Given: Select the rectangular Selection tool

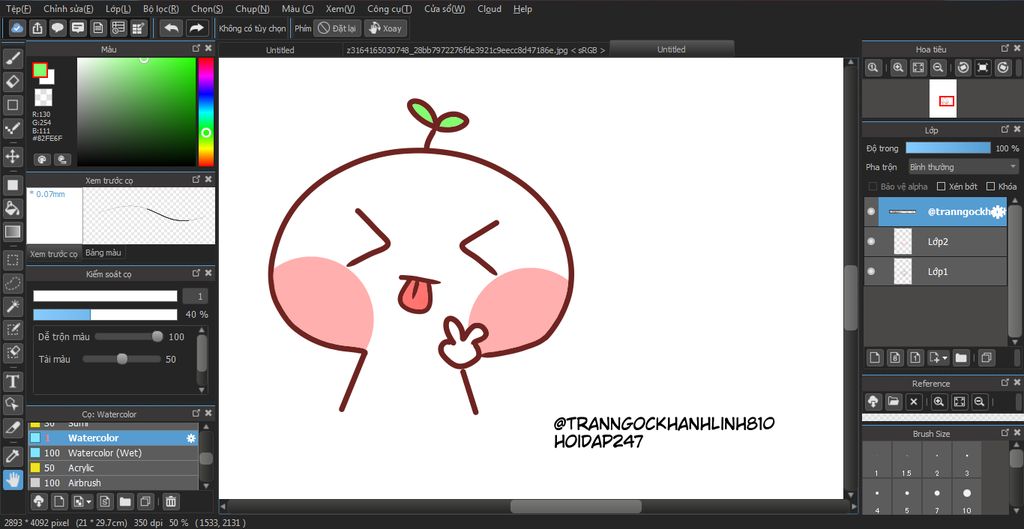Looking at the screenshot, I should 13,260.
